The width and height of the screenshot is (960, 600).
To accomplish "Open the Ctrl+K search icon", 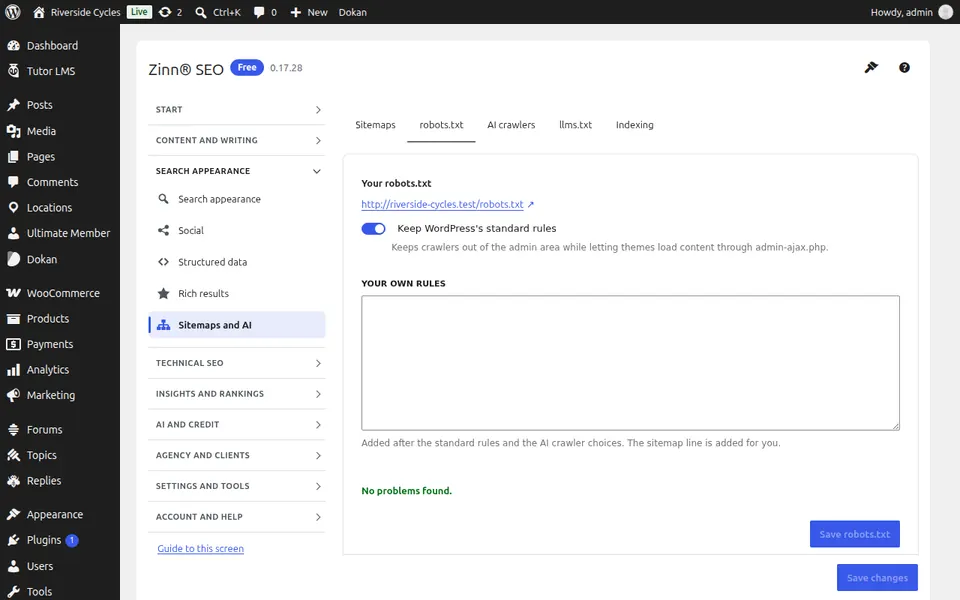I will coord(201,12).
